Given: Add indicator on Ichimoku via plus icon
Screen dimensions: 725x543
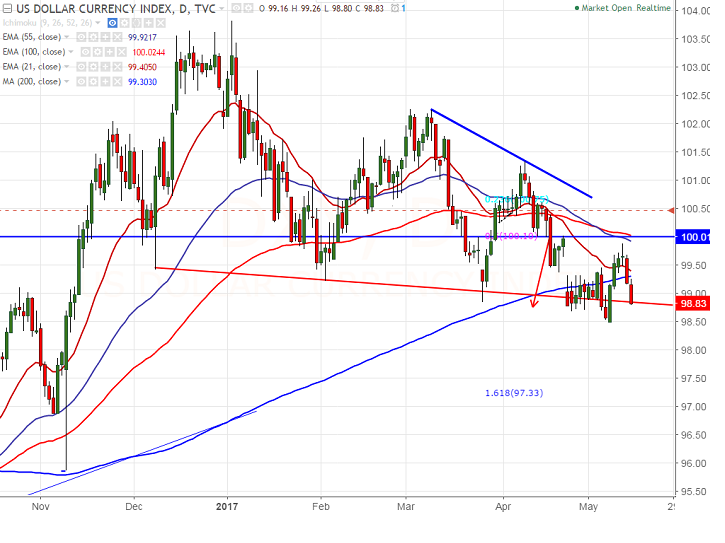Looking at the screenshot, I should (148, 23).
